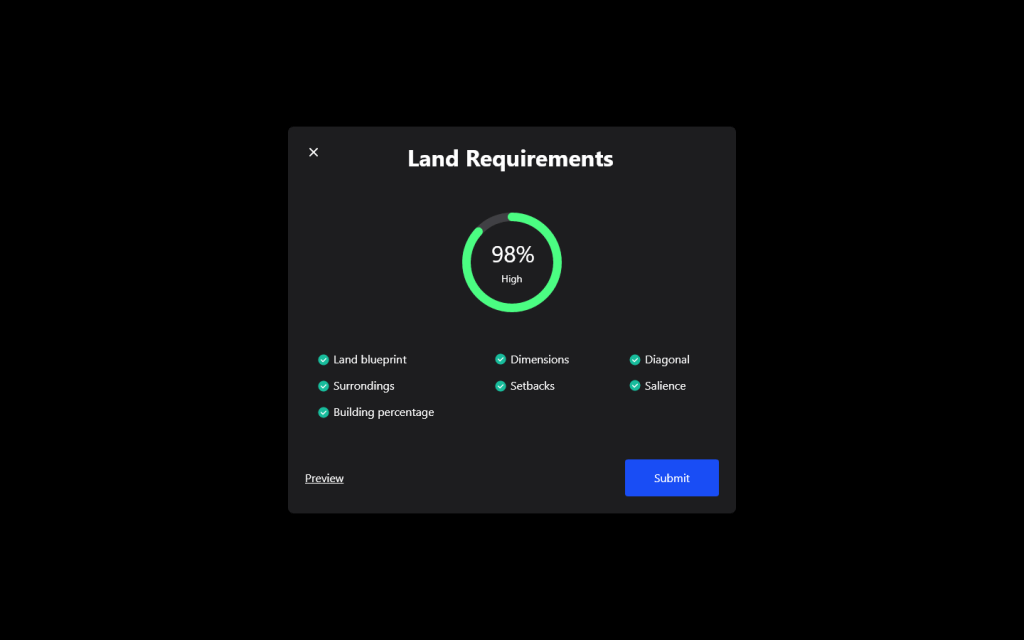Click the Setbacks checkmark icon
Screen dimensions: 1024x640
click(x=500, y=386)
